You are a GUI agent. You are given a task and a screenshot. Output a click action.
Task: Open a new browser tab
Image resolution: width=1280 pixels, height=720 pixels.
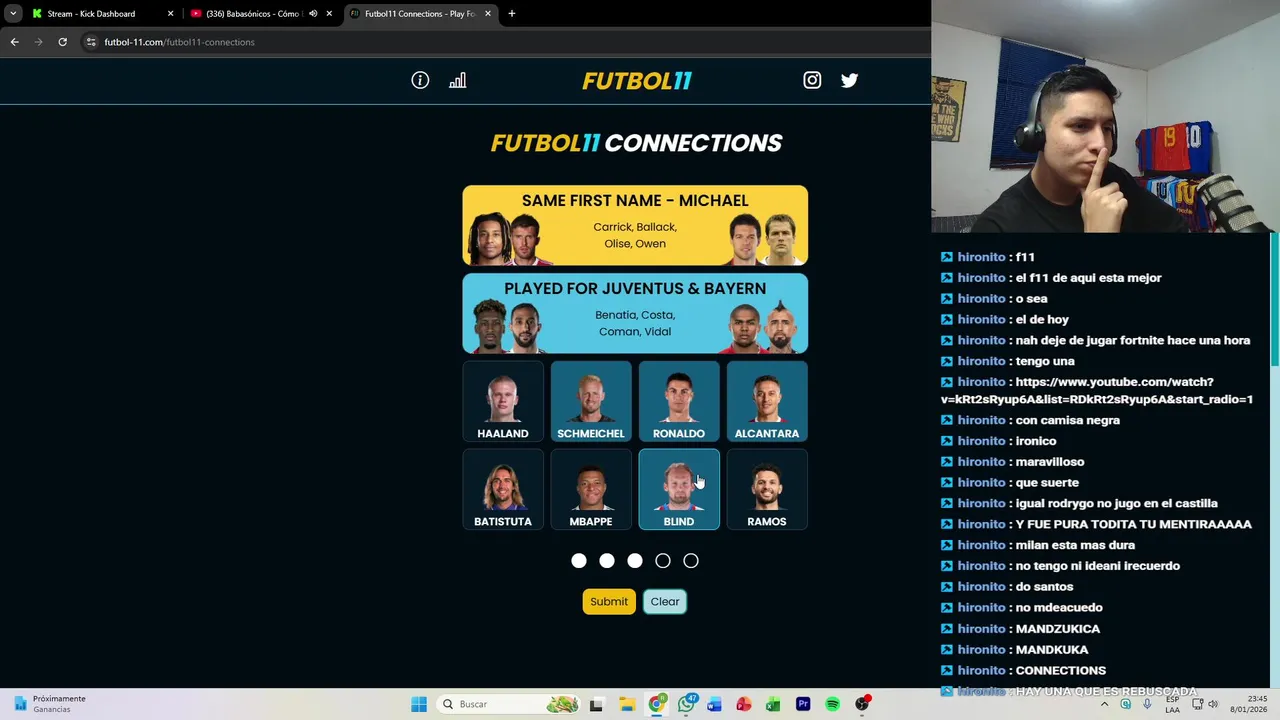pos(512,14)
